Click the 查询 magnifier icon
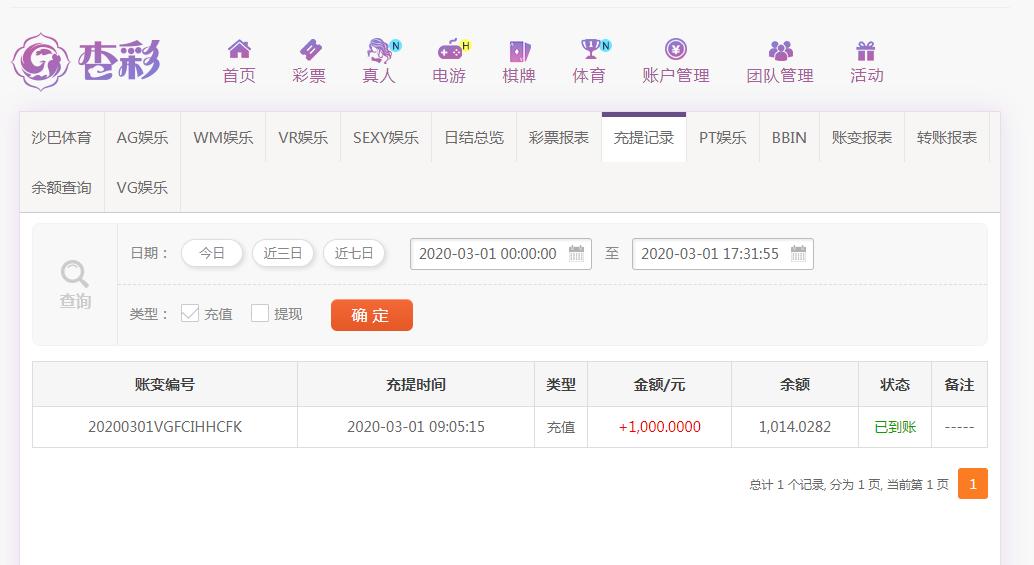 pyautogui.click(x=75, y=274)
